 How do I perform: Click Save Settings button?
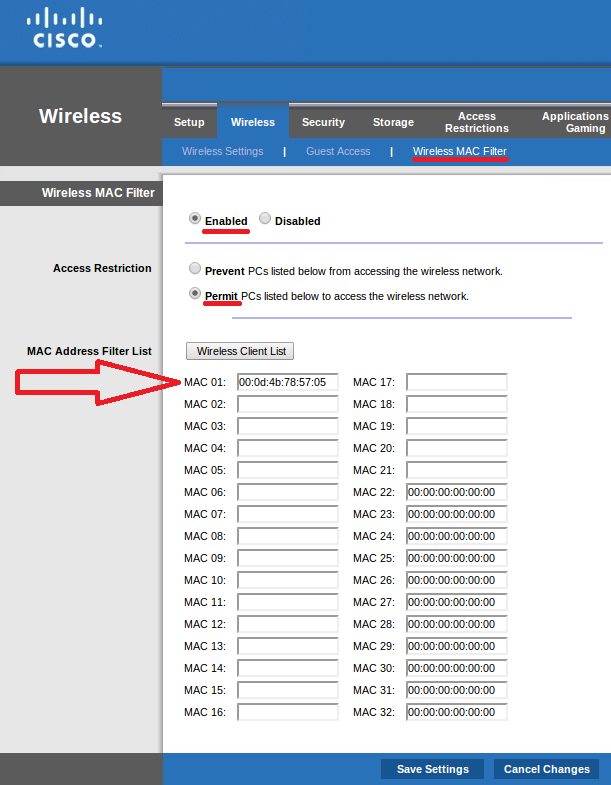pos(432,769)
